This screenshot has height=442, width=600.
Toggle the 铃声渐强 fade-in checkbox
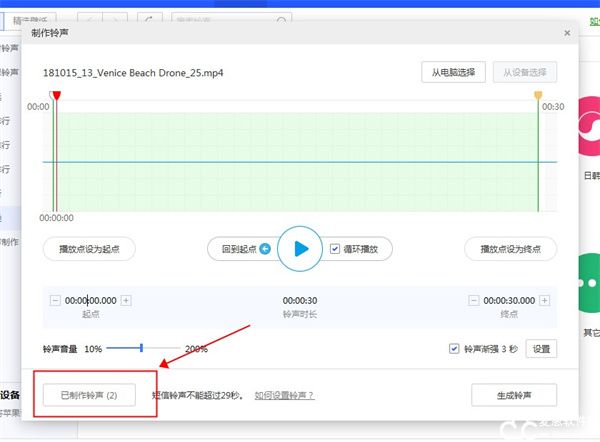[455, 349]
